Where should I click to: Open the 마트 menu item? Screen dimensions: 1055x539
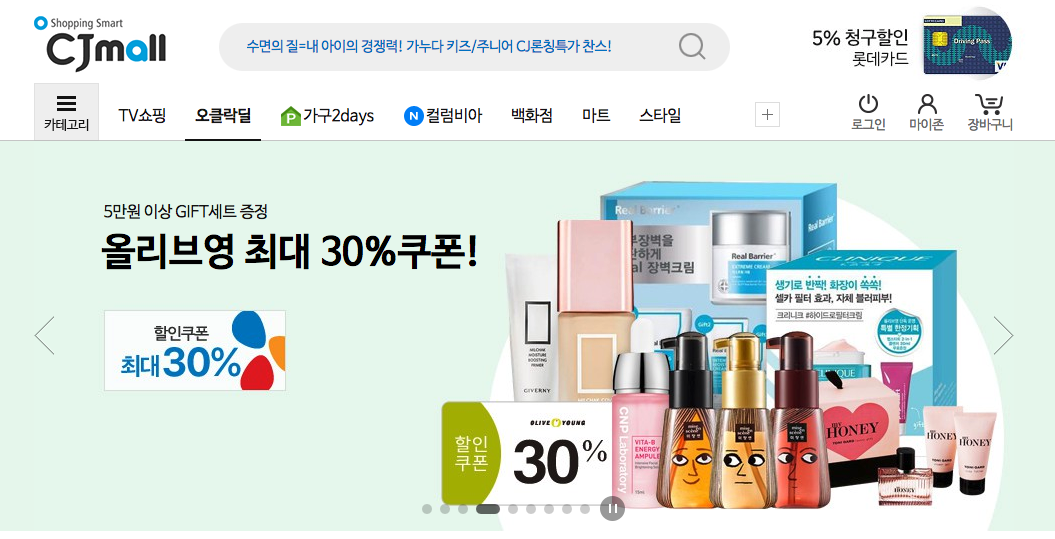[596, 116]
